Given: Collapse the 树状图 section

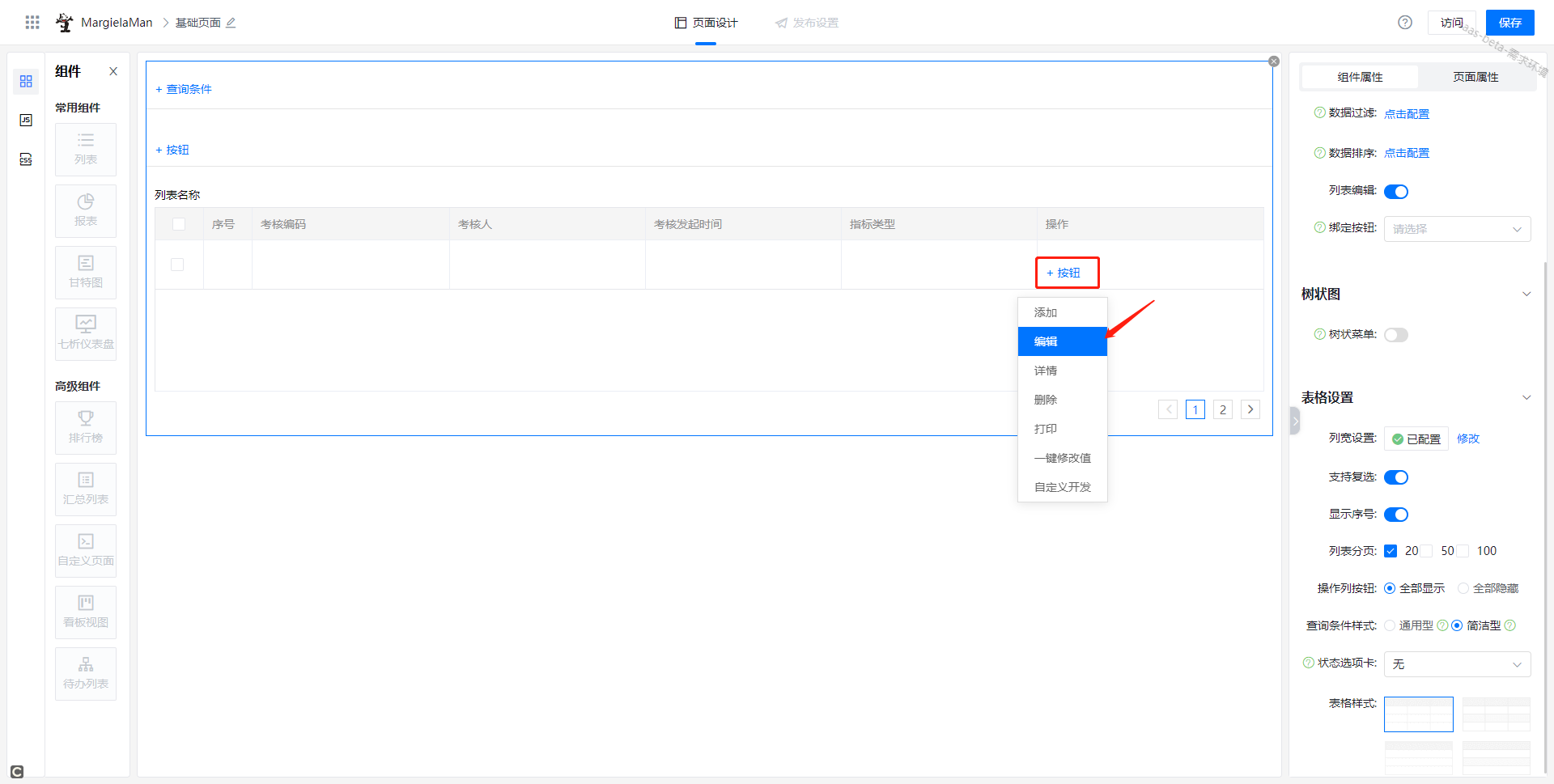Looking at the screenshot, I should click(x=1526, y=294).
